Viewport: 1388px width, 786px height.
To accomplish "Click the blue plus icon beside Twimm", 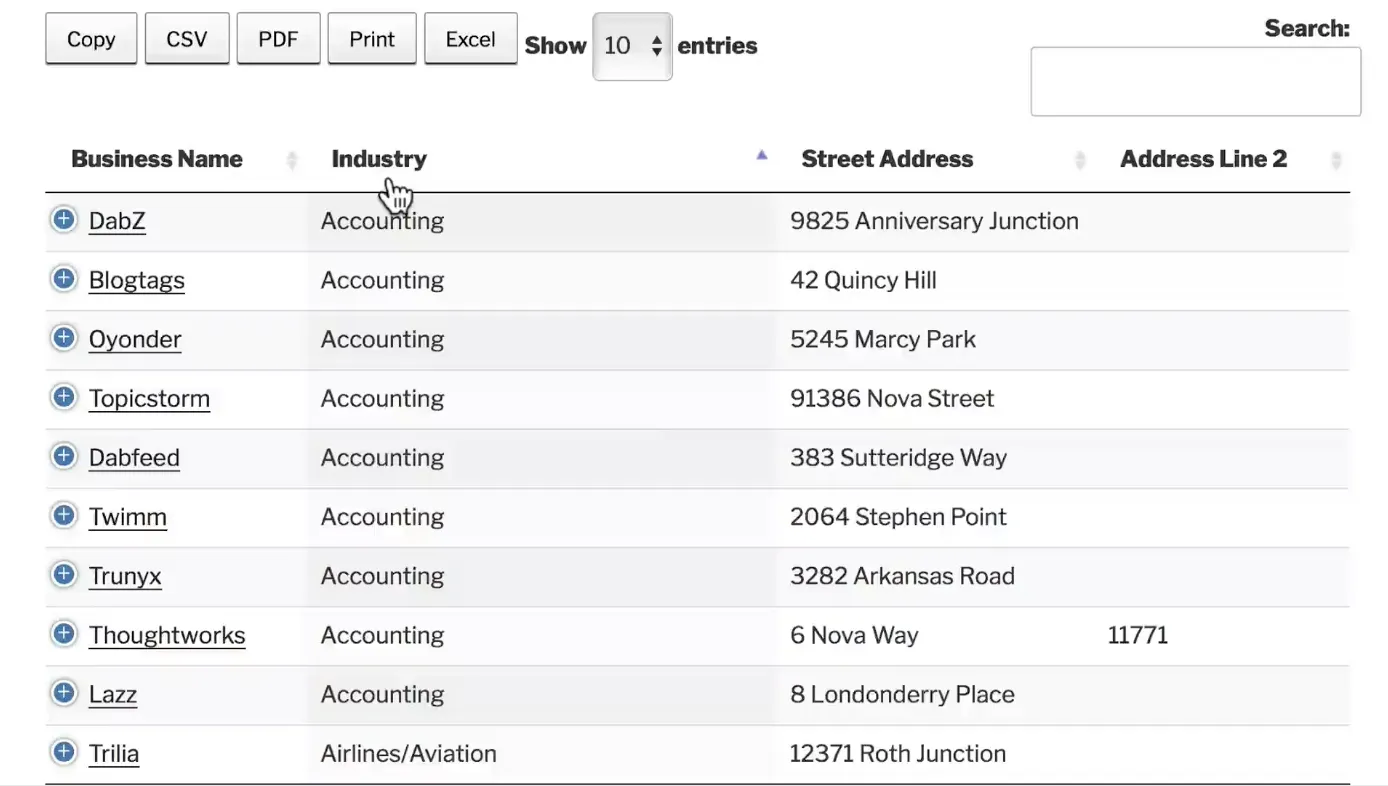I will tap(63, 515).
